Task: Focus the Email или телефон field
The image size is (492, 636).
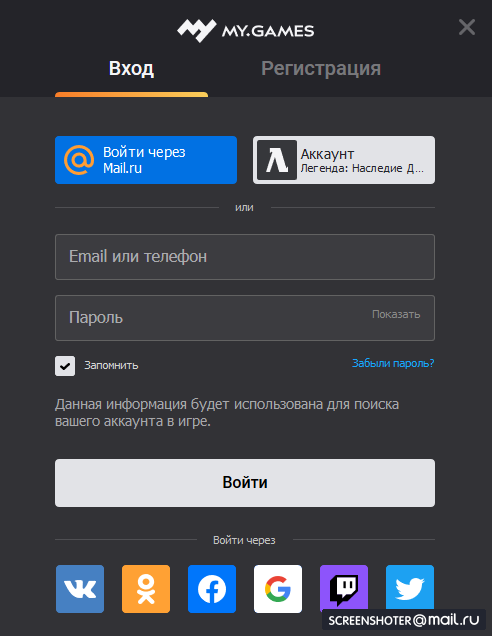Action: tap(245, 257)
